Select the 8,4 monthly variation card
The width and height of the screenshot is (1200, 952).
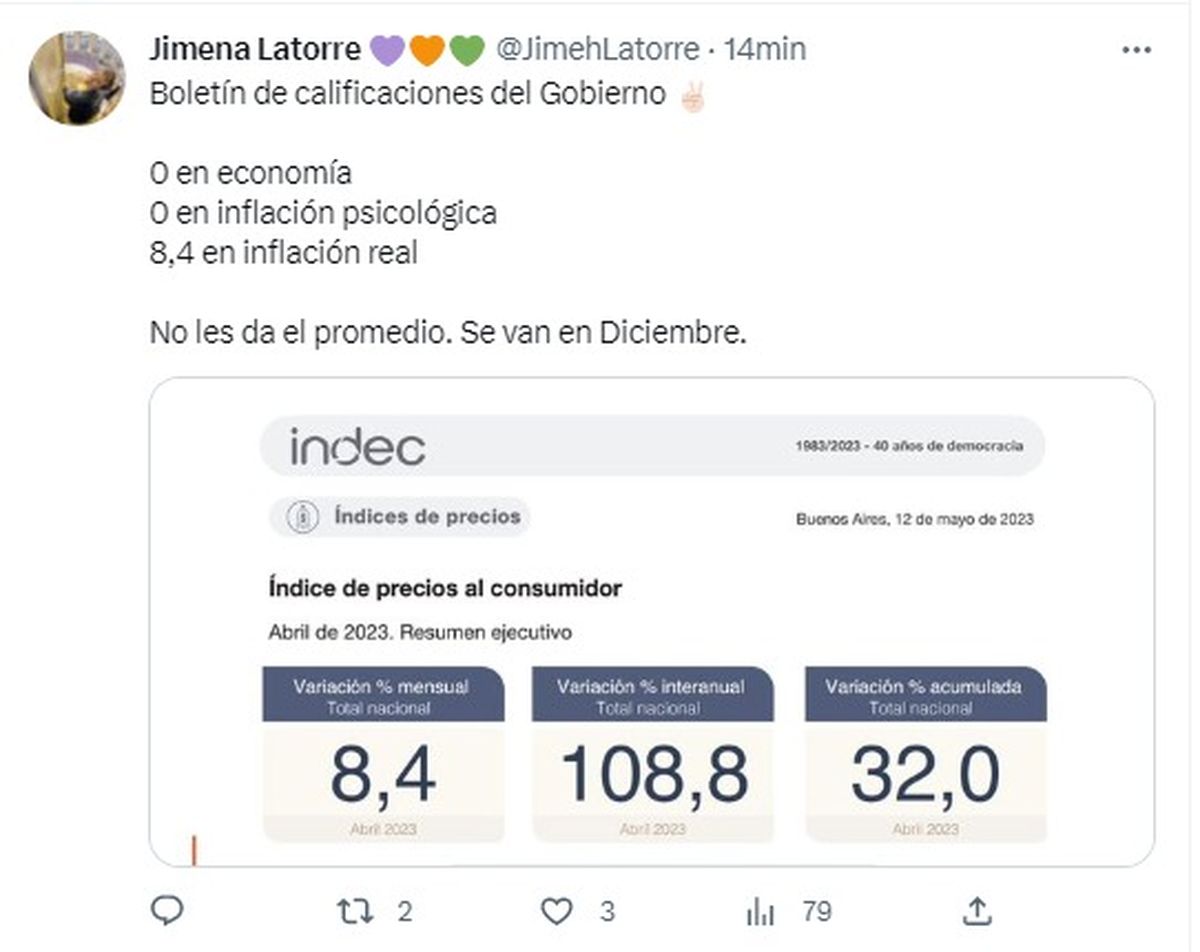pos(383,754)
